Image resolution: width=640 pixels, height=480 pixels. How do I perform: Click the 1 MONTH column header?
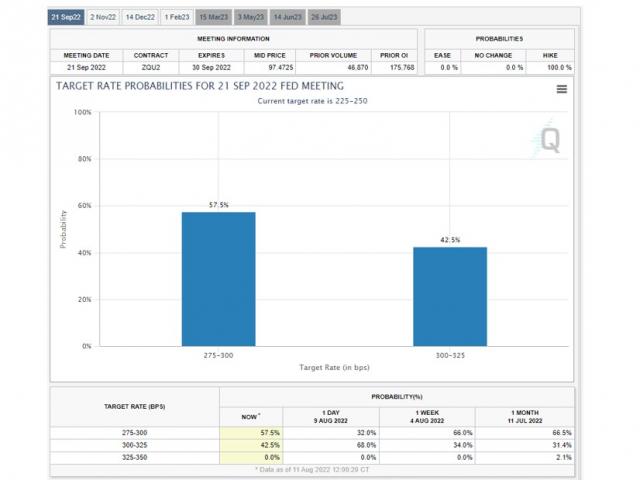(524, 416)
